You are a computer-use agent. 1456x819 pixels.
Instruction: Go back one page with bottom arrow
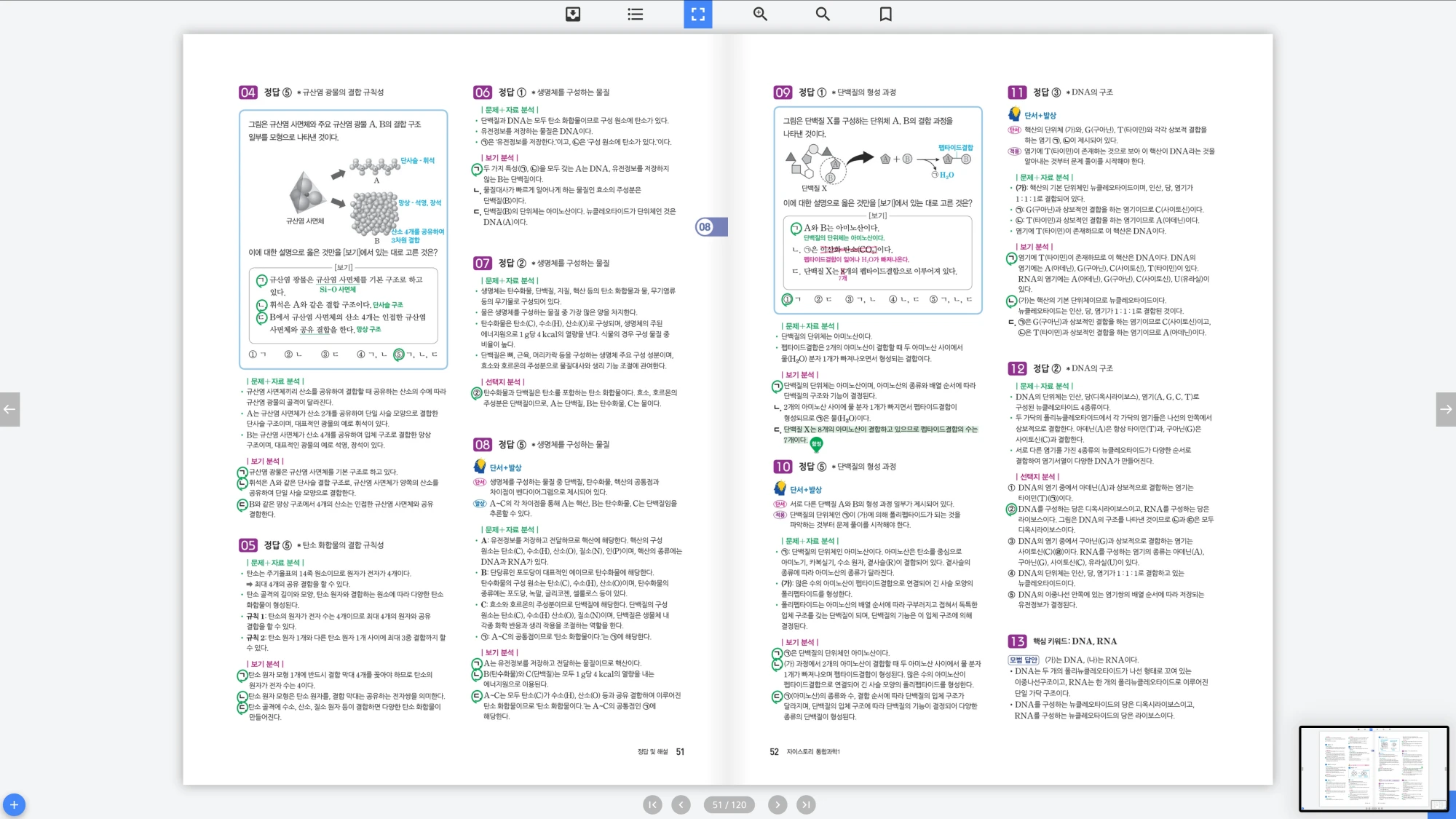click(x=681, y=804)
